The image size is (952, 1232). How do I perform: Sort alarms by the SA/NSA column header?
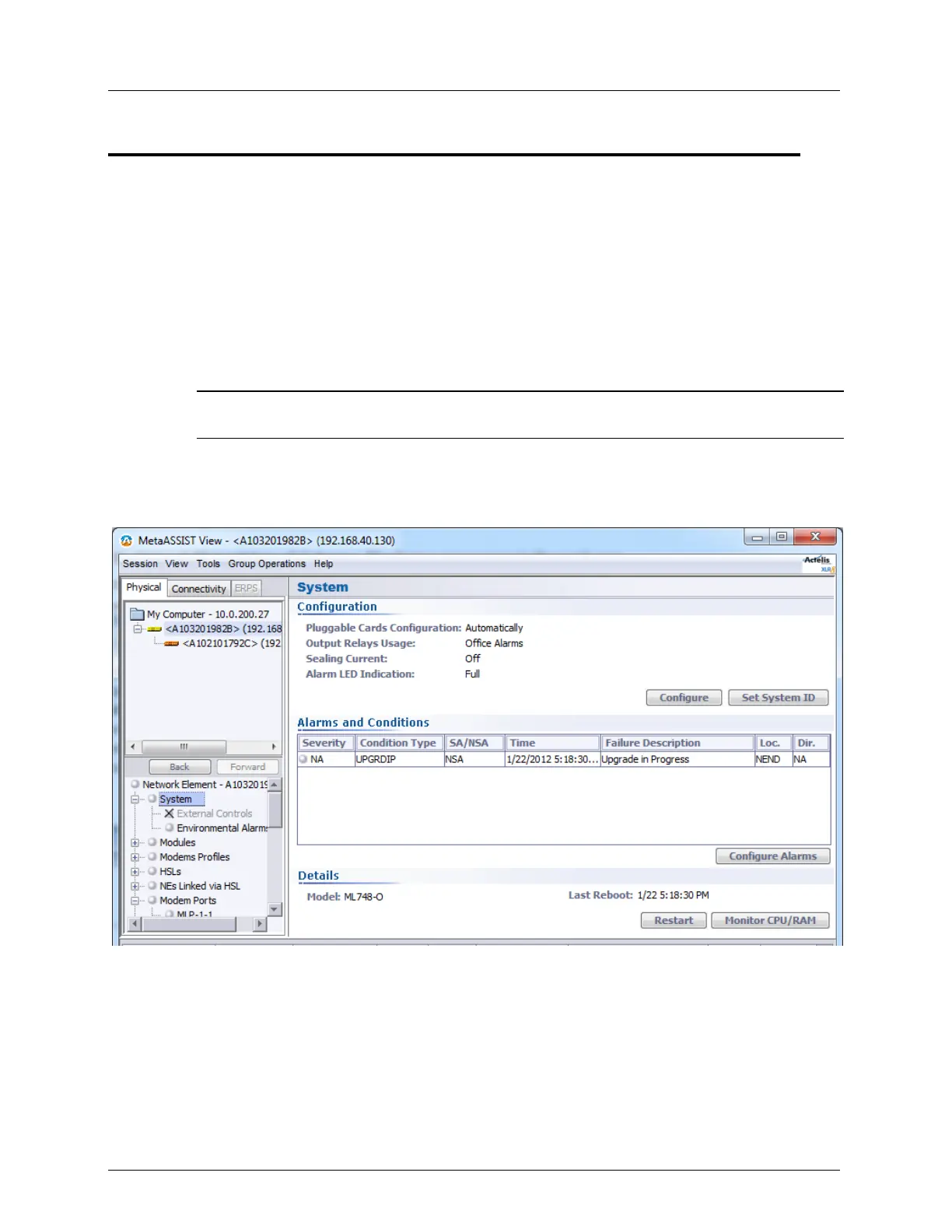474,743
